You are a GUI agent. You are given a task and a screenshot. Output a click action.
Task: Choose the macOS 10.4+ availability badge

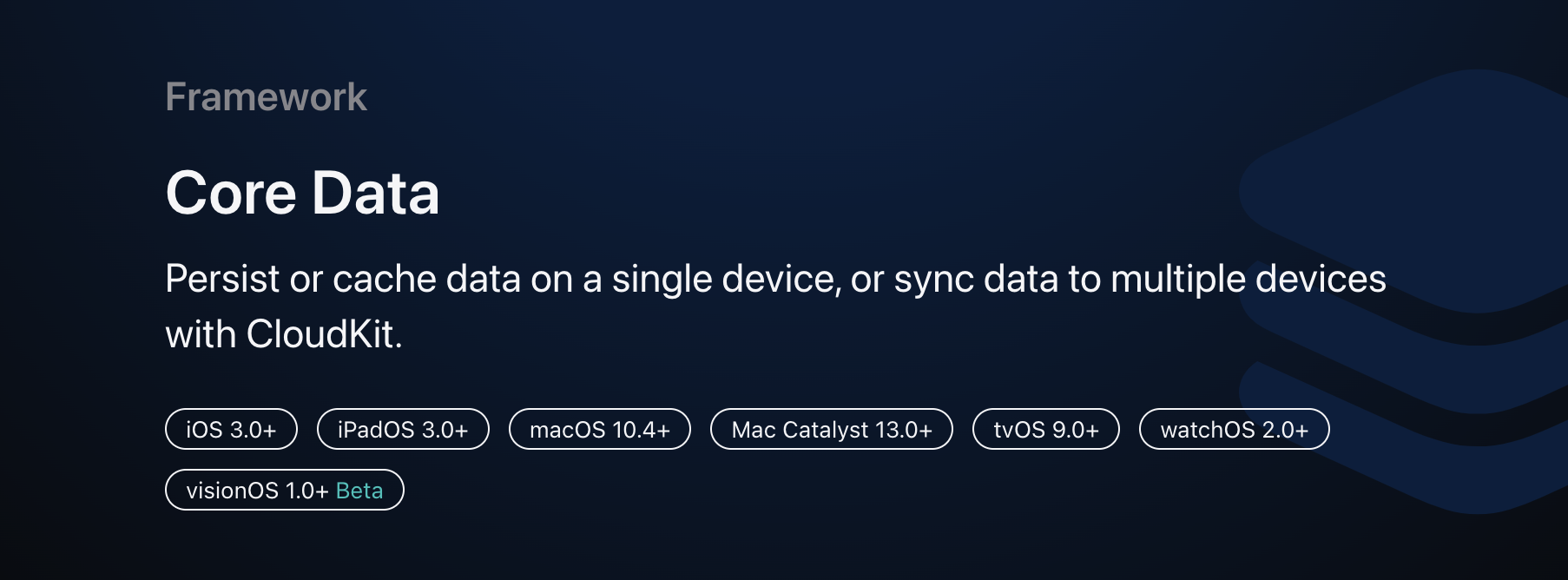[x=600, y=429]
